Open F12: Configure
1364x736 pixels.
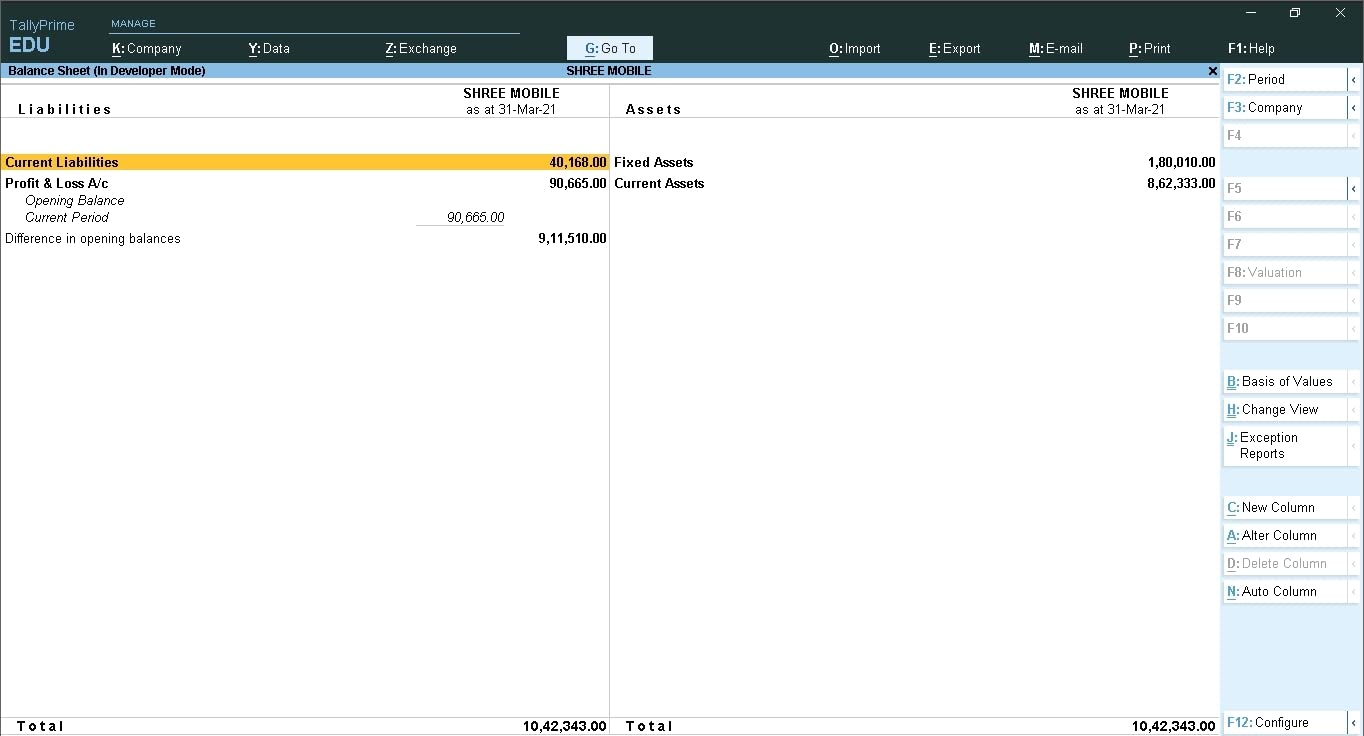point(1285,722)
